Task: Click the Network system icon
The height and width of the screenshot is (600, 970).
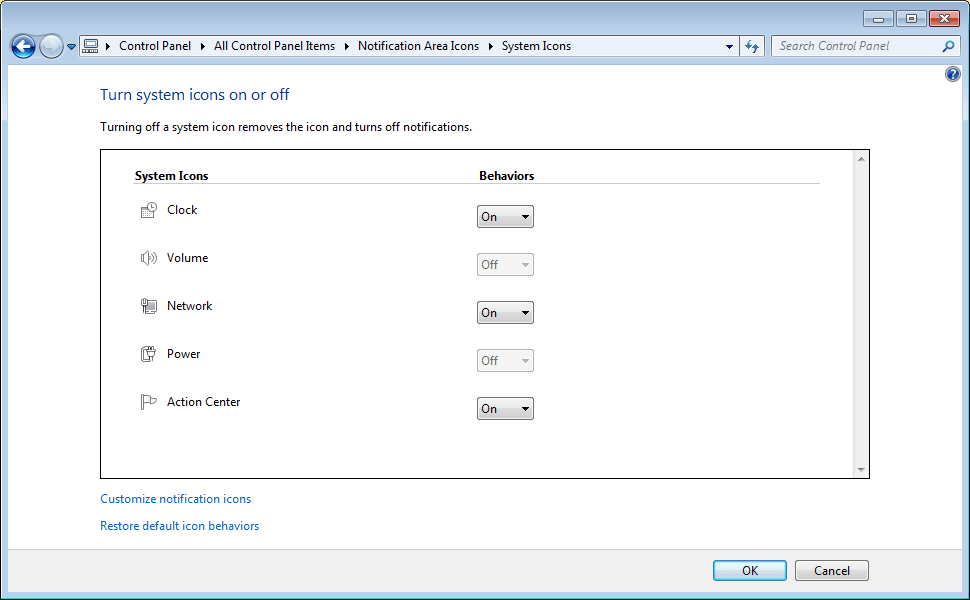Action: tap(149, 306)
